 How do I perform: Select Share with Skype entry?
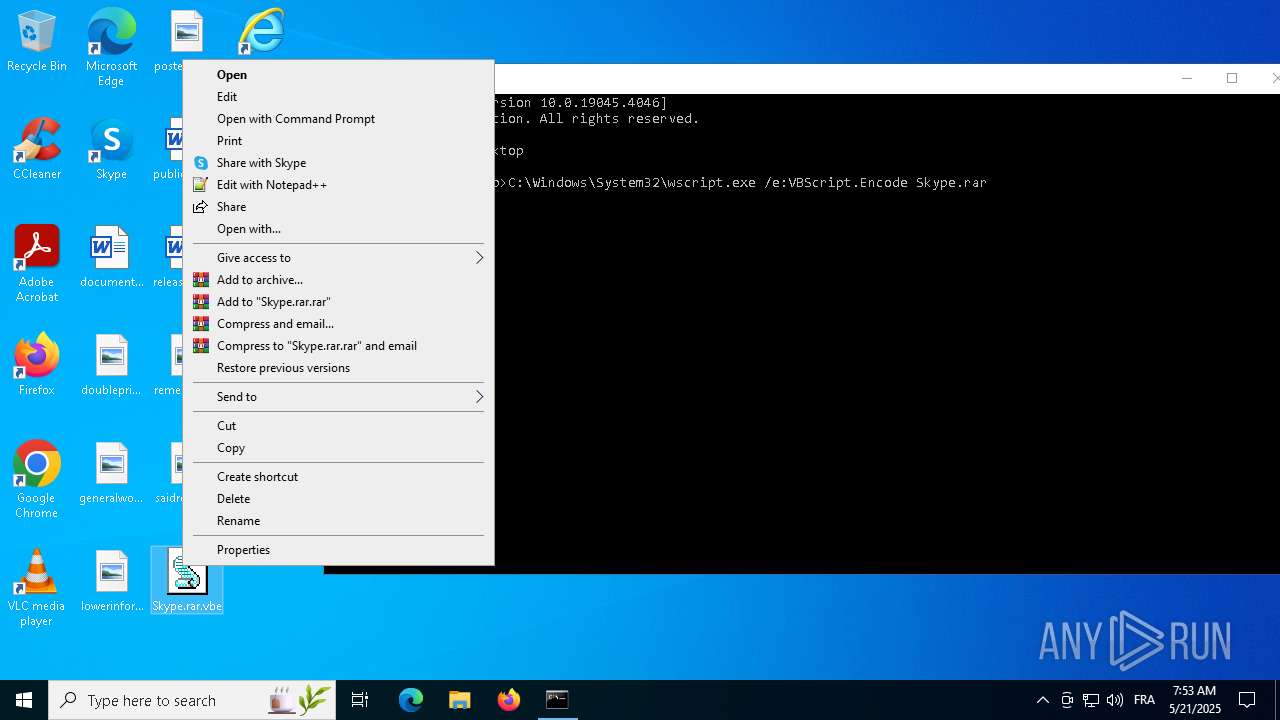coord(338,163)
